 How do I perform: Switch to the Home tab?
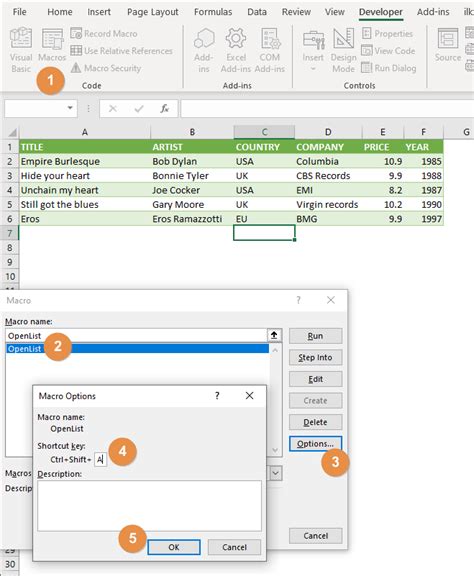[60, 12]
